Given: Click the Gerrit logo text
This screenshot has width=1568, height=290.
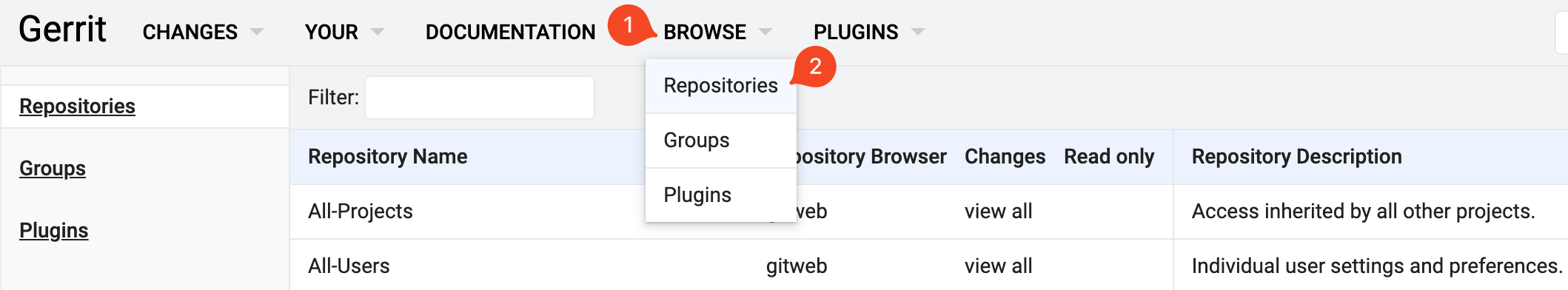Looking at the screenshot, I should coord(62,30).
